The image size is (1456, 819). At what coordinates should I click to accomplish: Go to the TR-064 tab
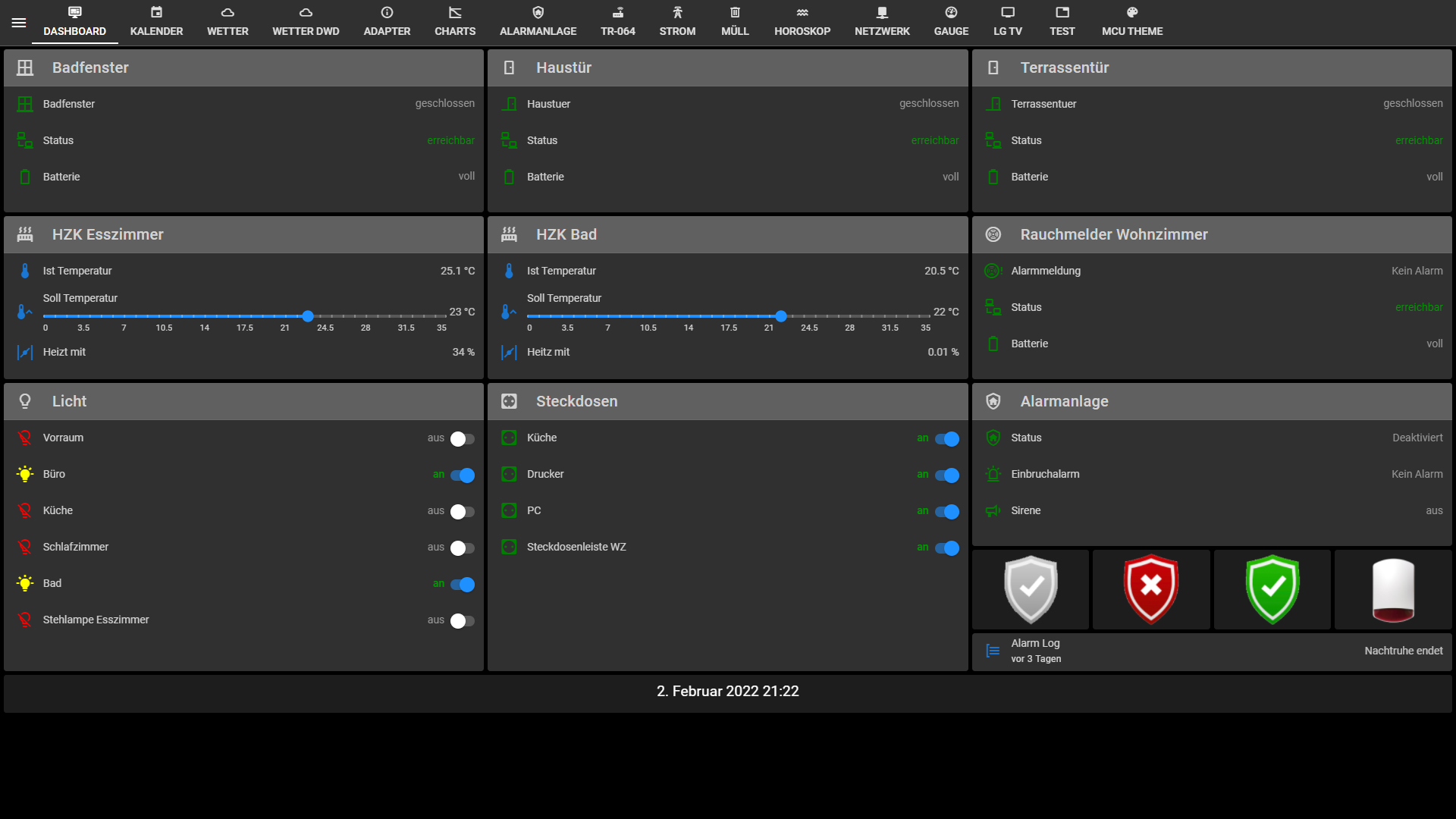(x=618, y=22)
